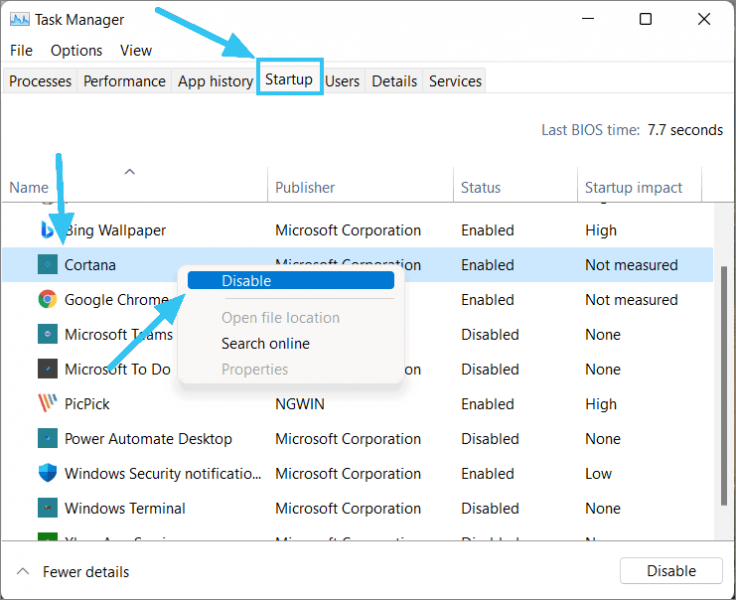Click the Microsoft To Do app icon

point(47,369)
